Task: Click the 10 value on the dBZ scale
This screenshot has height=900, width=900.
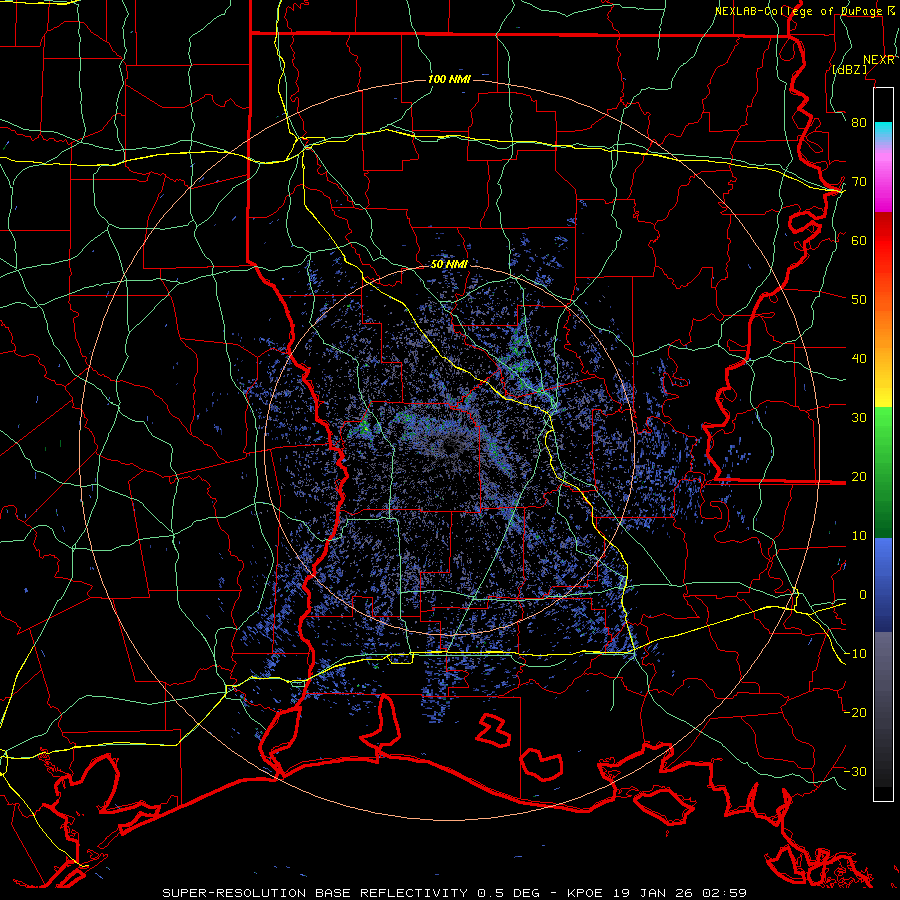Action: pyautogui.click(x=859, y=536)
